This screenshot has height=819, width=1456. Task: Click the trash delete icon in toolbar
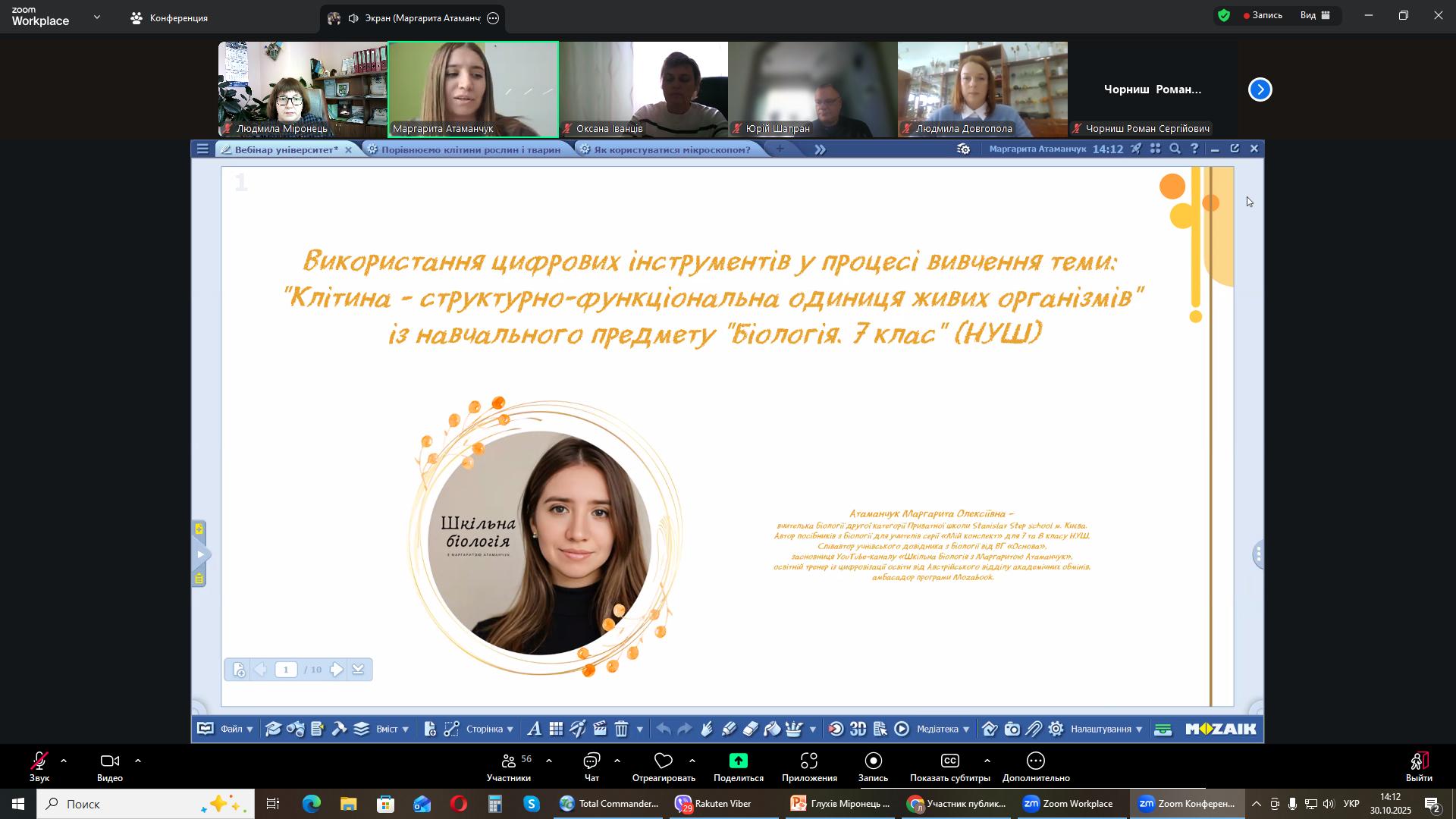point(621,730)
